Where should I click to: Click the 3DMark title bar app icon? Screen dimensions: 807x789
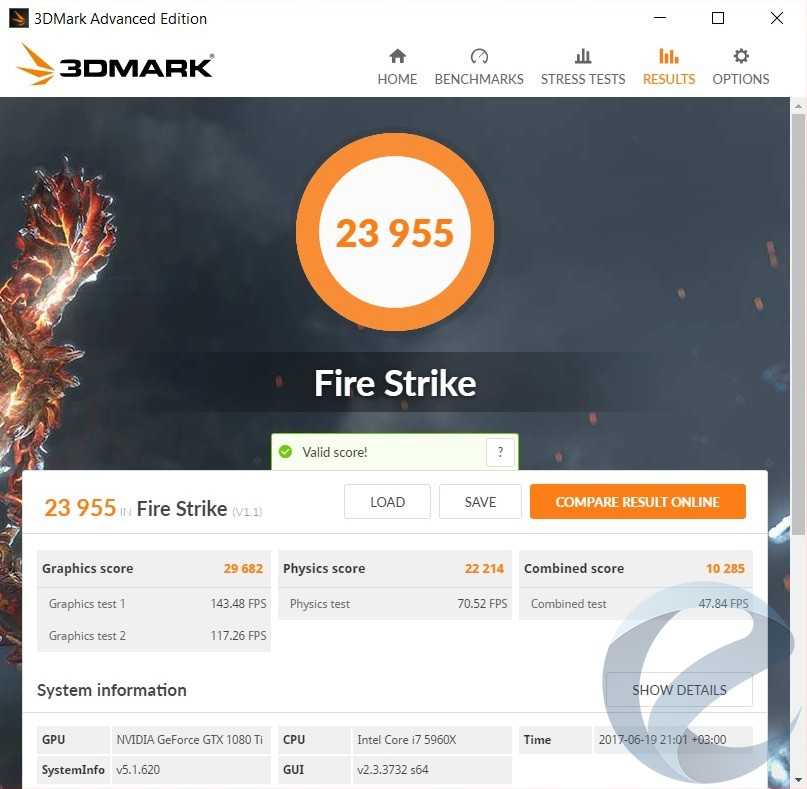click(x=19, y=19)
